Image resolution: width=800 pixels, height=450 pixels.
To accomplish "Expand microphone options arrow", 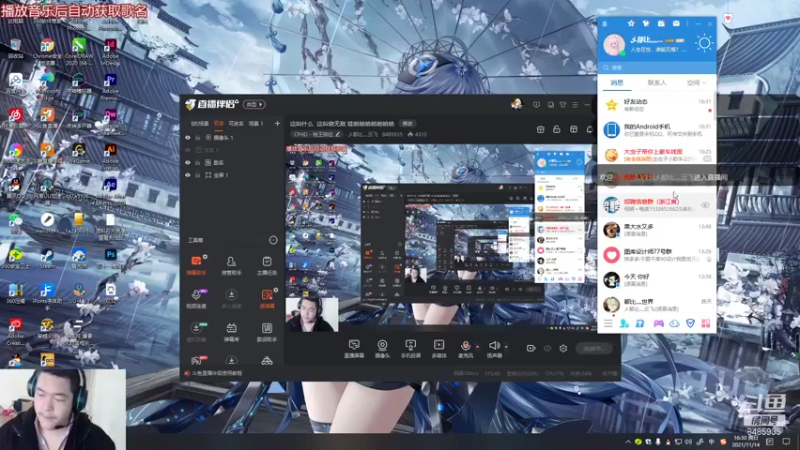I will 478,347.
